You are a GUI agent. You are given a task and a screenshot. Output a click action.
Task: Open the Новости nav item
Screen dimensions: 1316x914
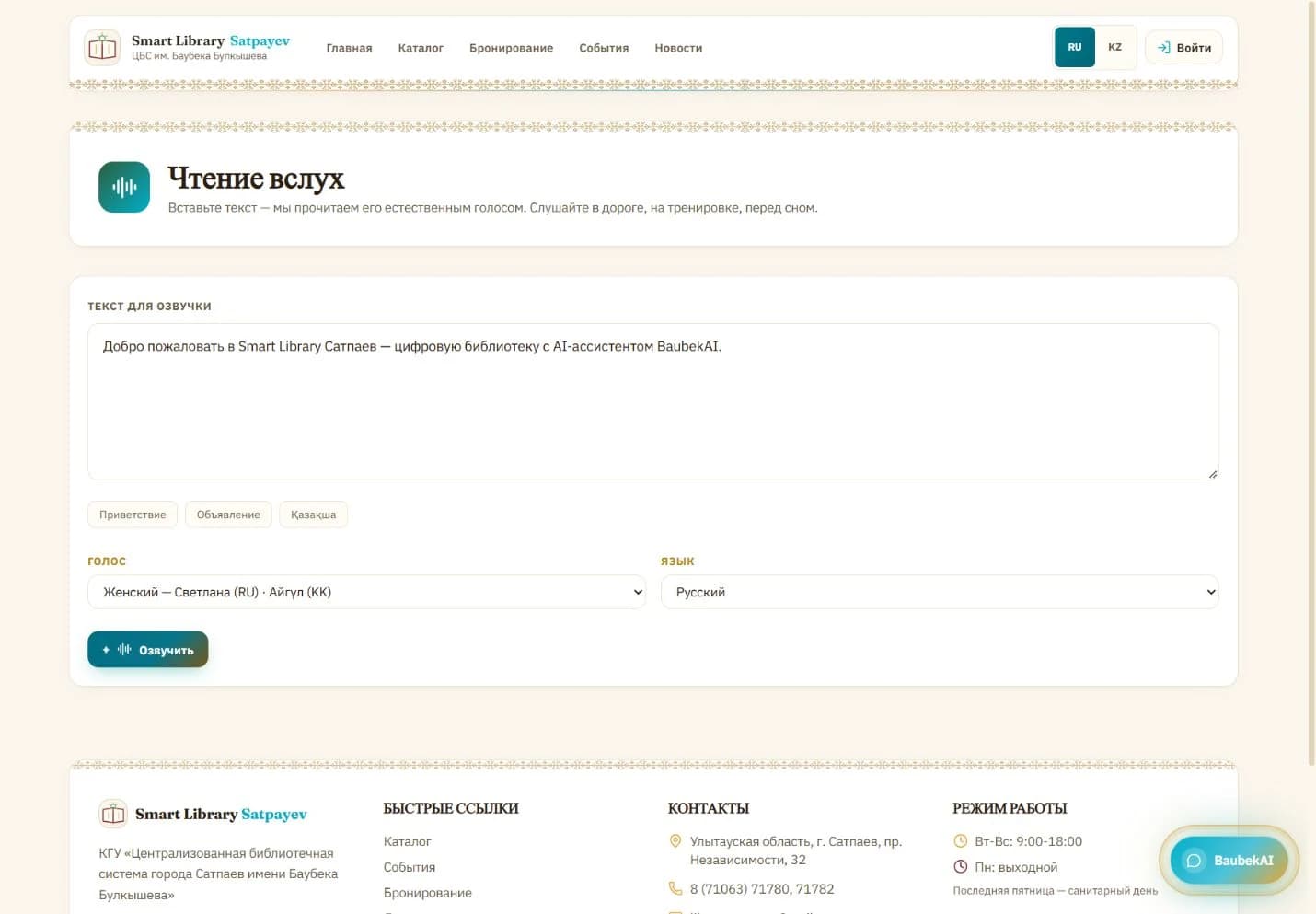point(678,48)
